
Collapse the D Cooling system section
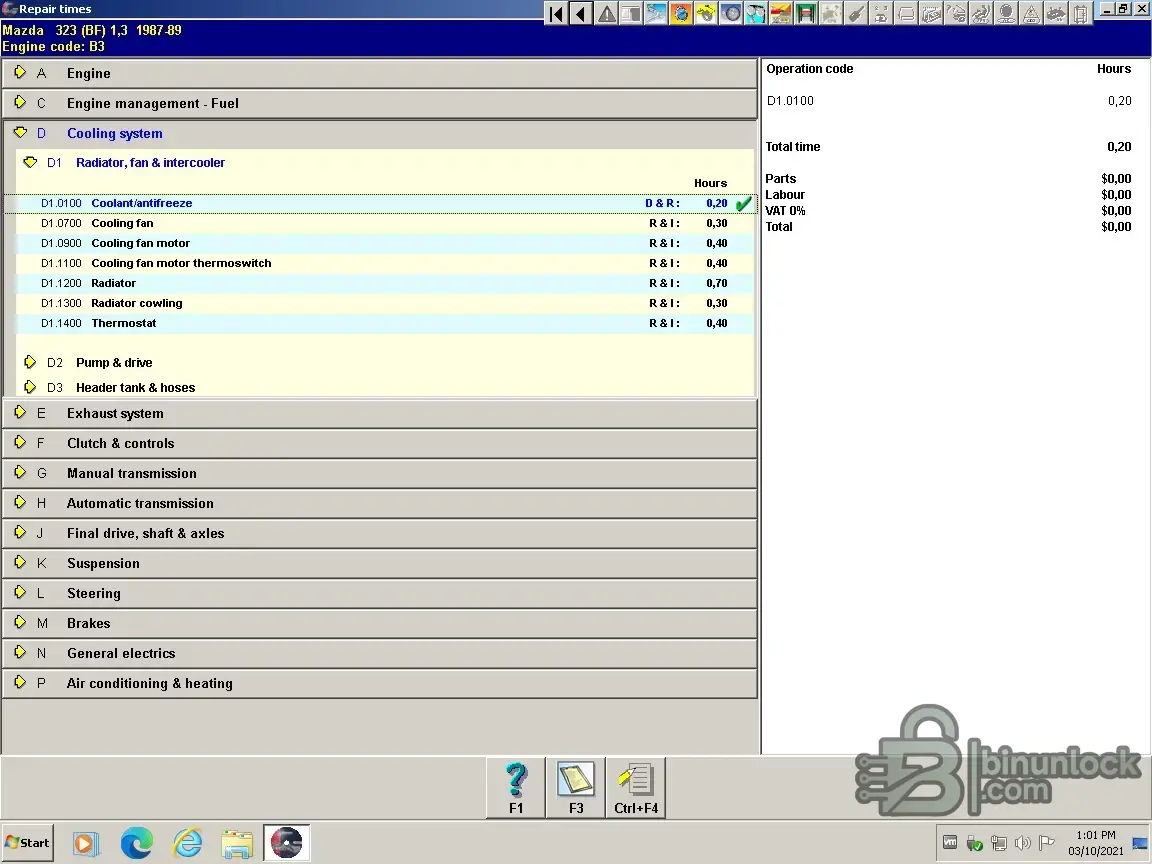click(380, 134)
